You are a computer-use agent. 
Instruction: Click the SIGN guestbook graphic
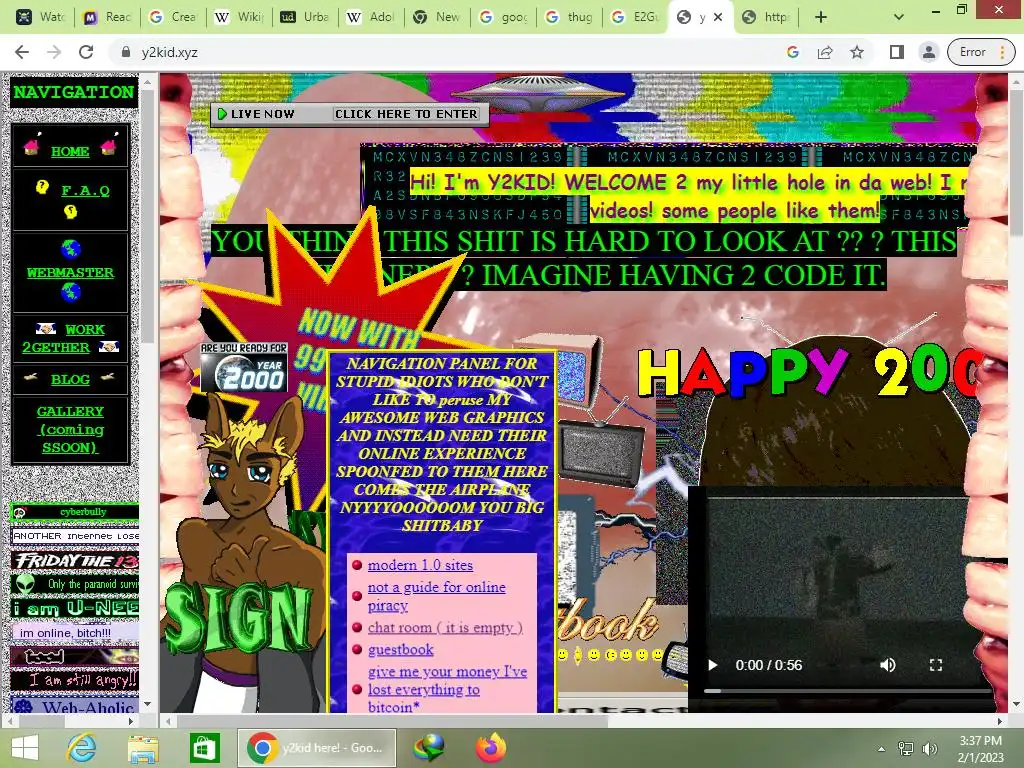pos(238,616)
